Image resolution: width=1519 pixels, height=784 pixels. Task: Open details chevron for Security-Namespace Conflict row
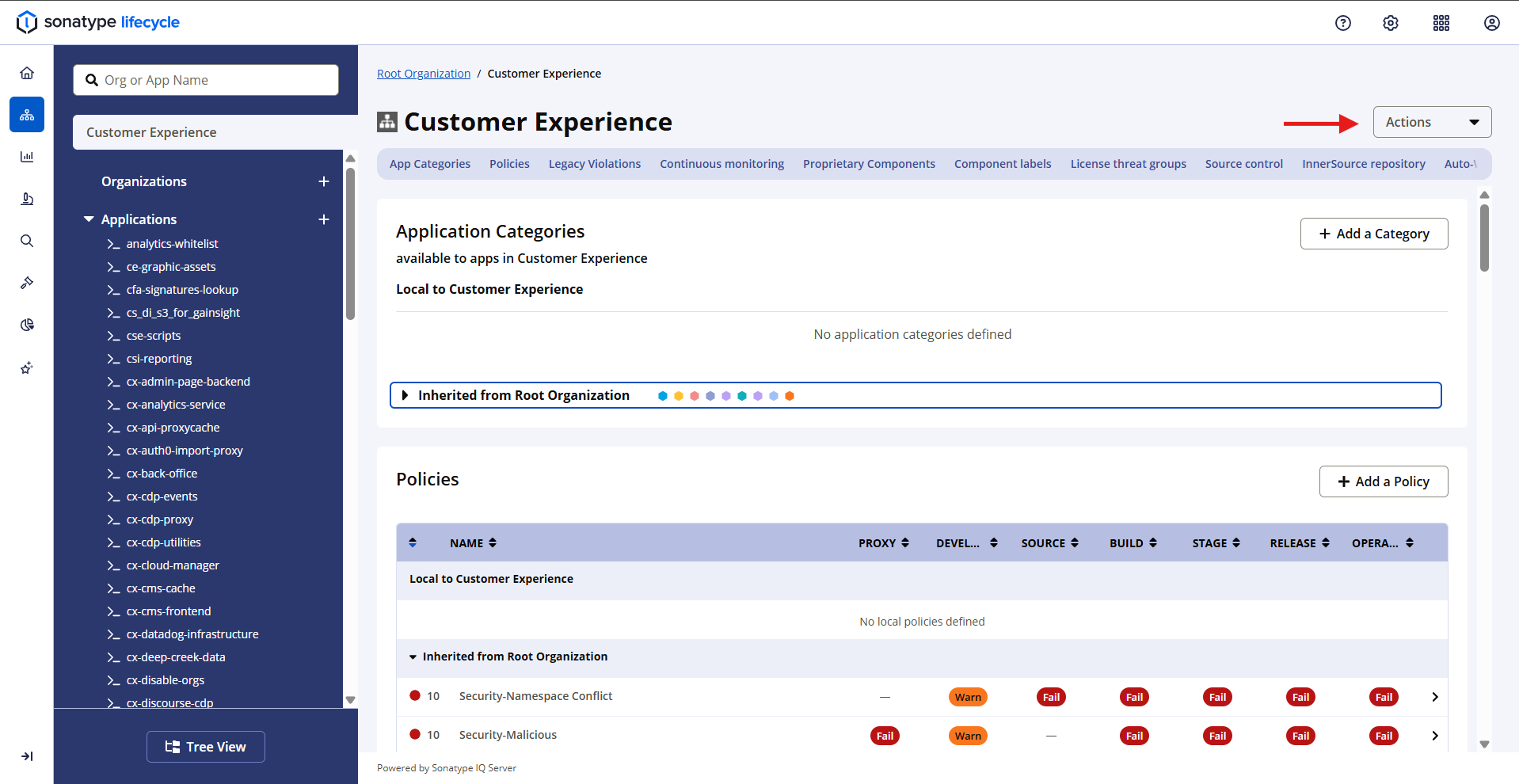click(x=1435, y=697)
